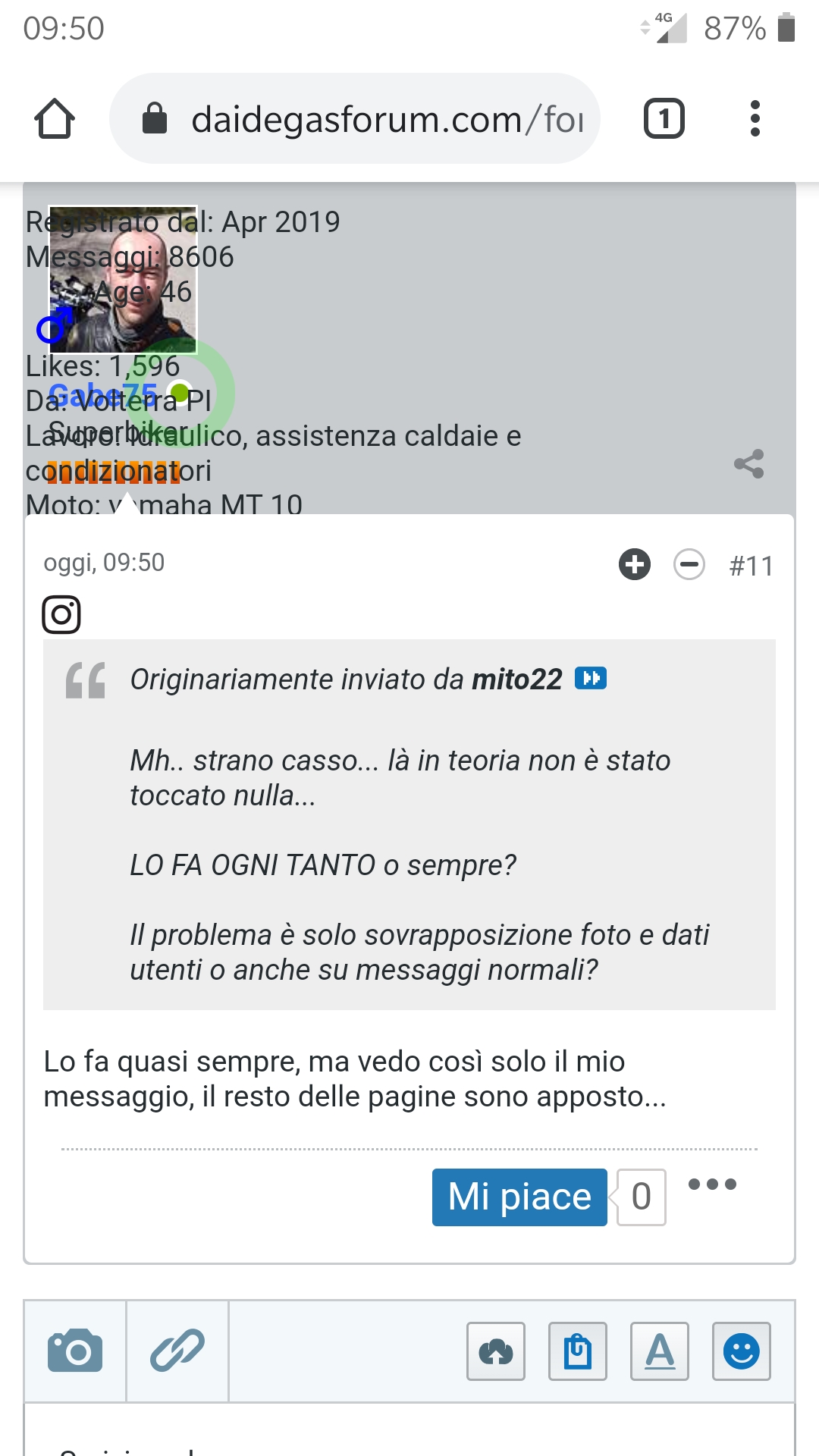Tap the browser home icon

pos(55,119)
